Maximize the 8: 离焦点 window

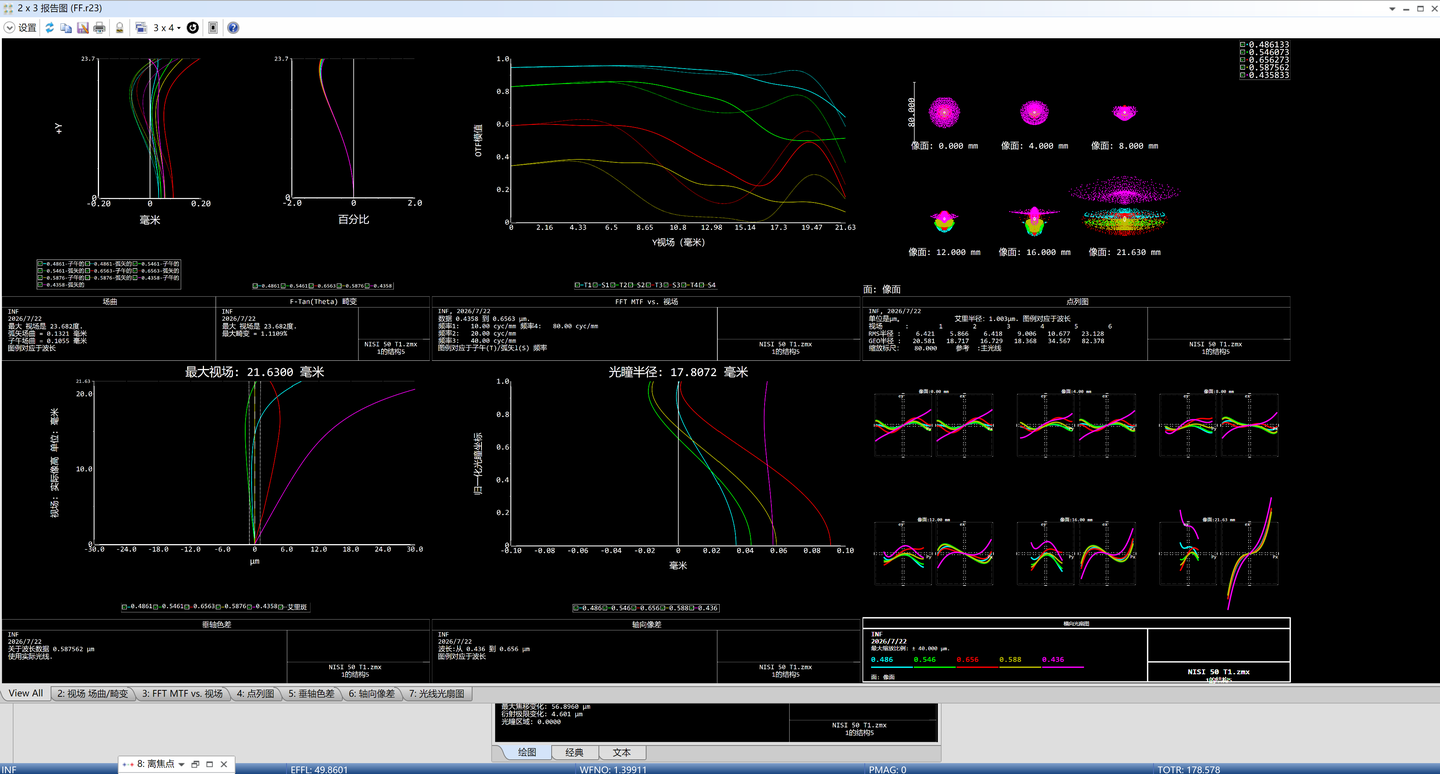[x=209, y=765]
